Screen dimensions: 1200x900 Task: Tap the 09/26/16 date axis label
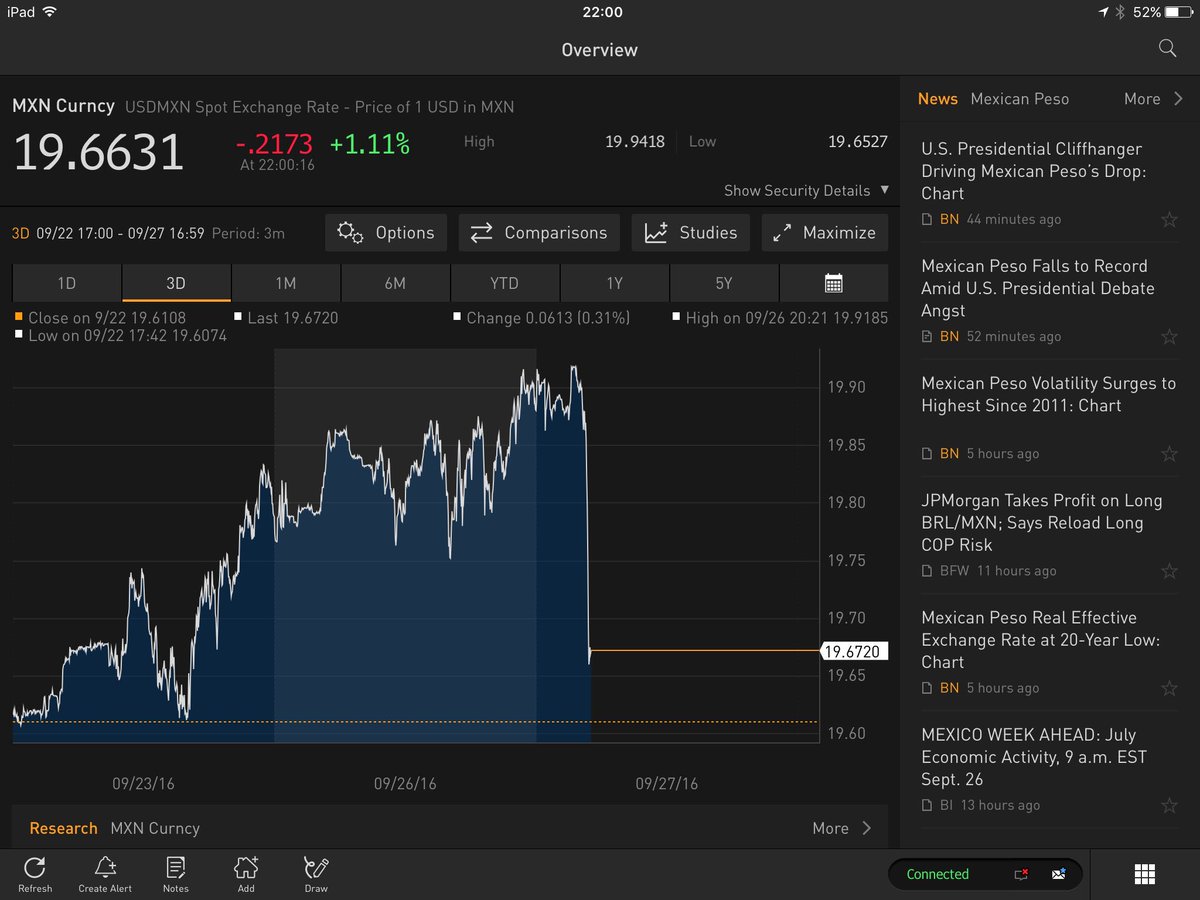coord(405,783)
